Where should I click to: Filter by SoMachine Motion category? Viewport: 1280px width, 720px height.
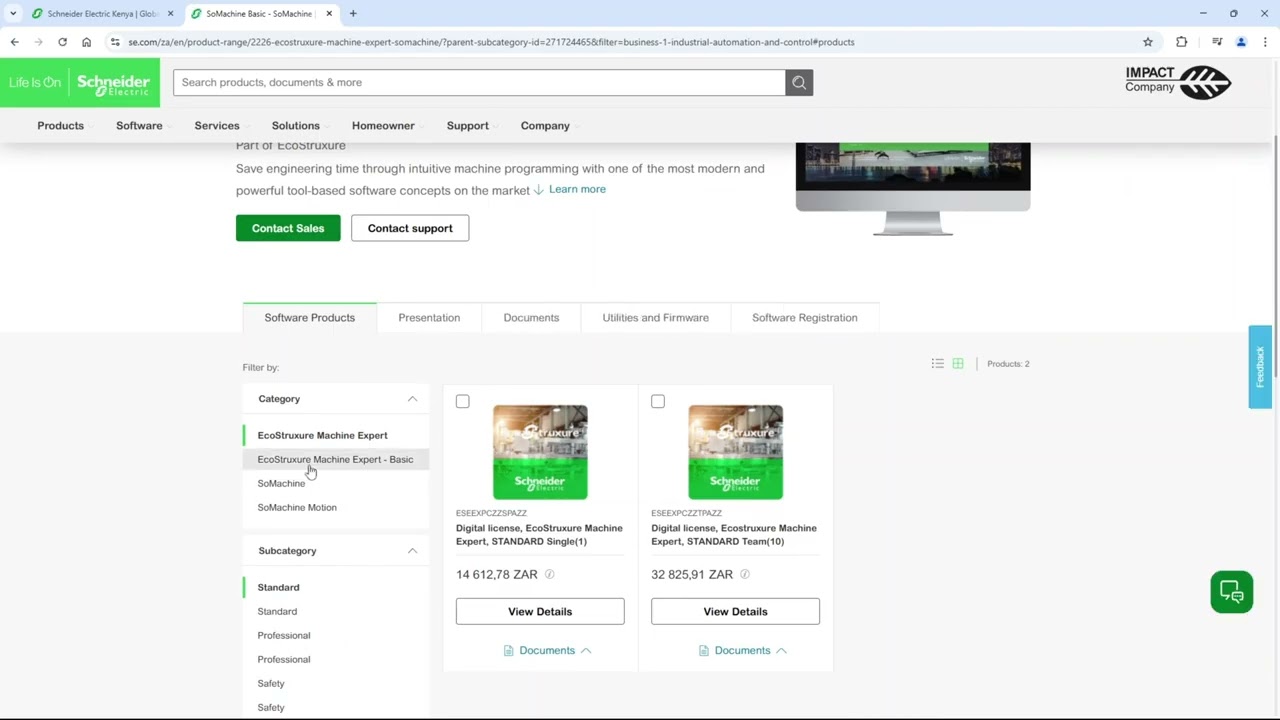297,507
